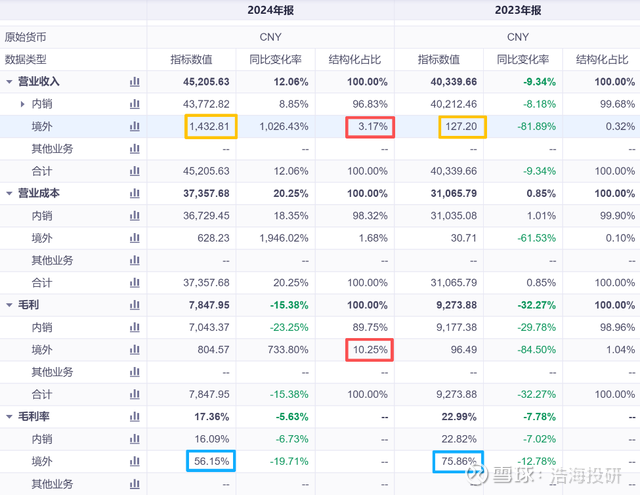Show chart for 境外 under 毛利
This screenshot has width=640, height=495.
point(134,349)
